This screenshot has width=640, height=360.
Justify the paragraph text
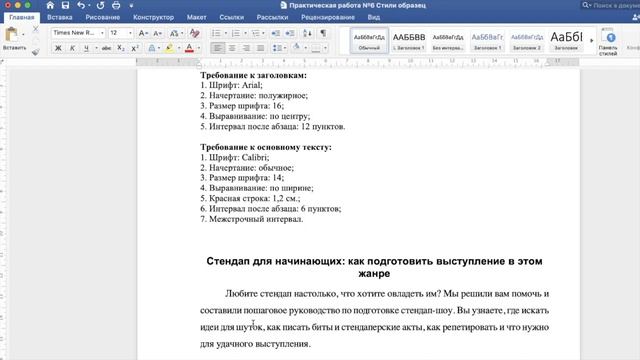click(260, 48)
